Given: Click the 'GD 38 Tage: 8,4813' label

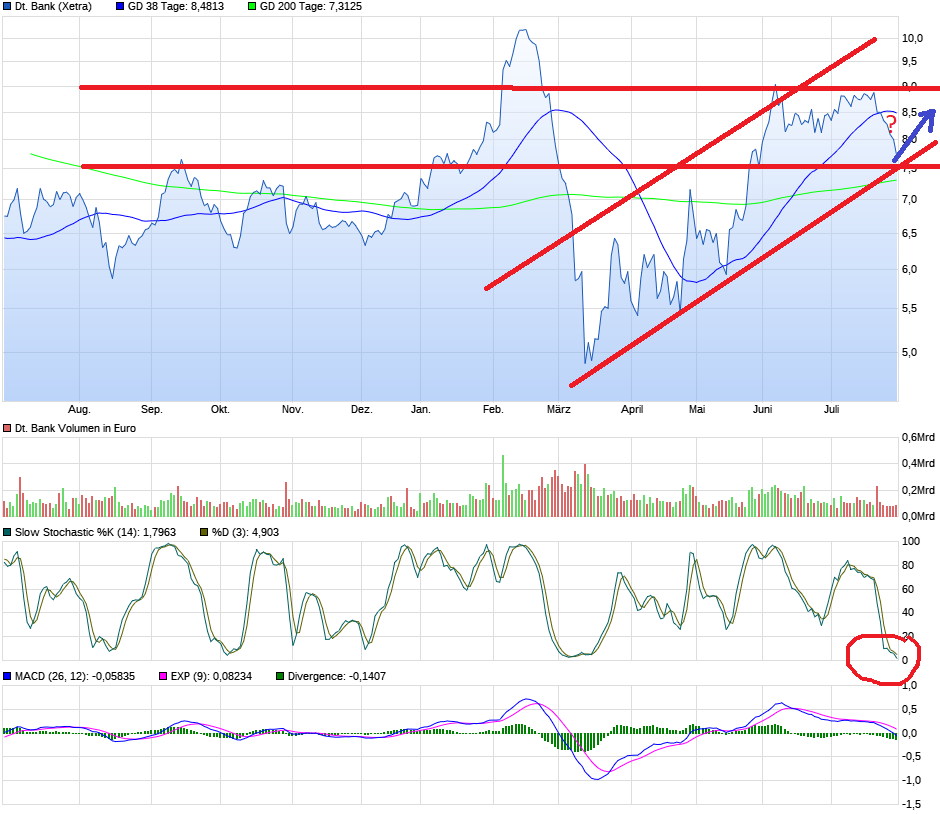Looking at the screenshot, I should point(176,7).
